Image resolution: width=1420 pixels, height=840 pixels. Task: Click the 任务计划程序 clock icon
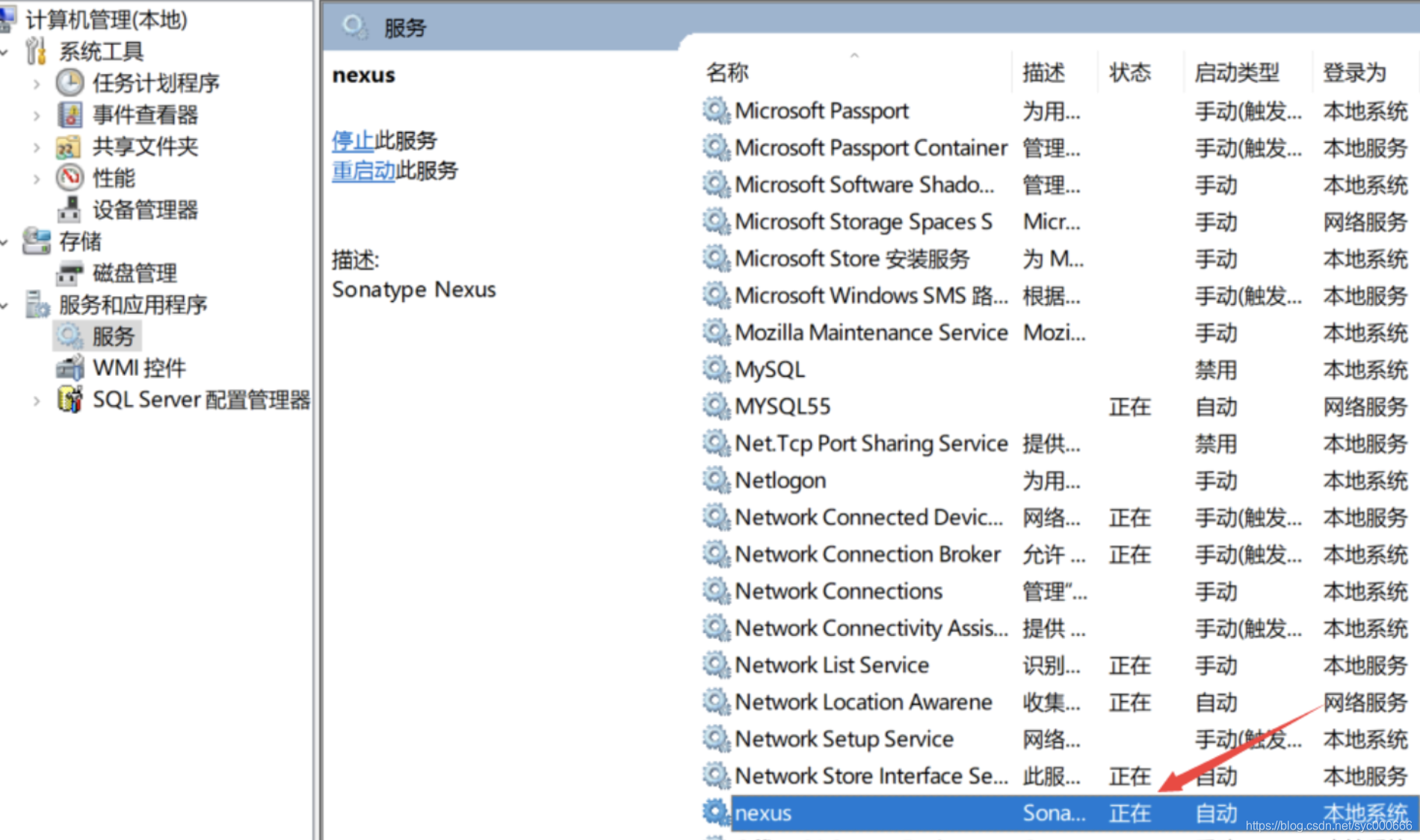tap(69, 83)
